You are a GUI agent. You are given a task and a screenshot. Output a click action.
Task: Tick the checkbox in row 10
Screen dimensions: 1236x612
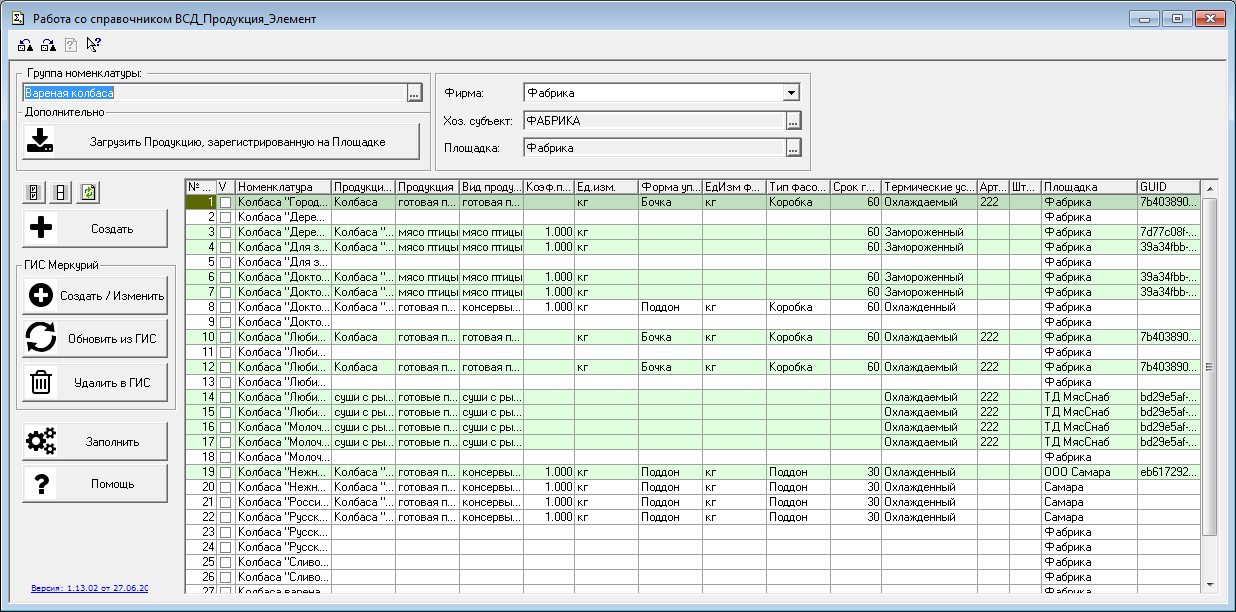point(225,337)
